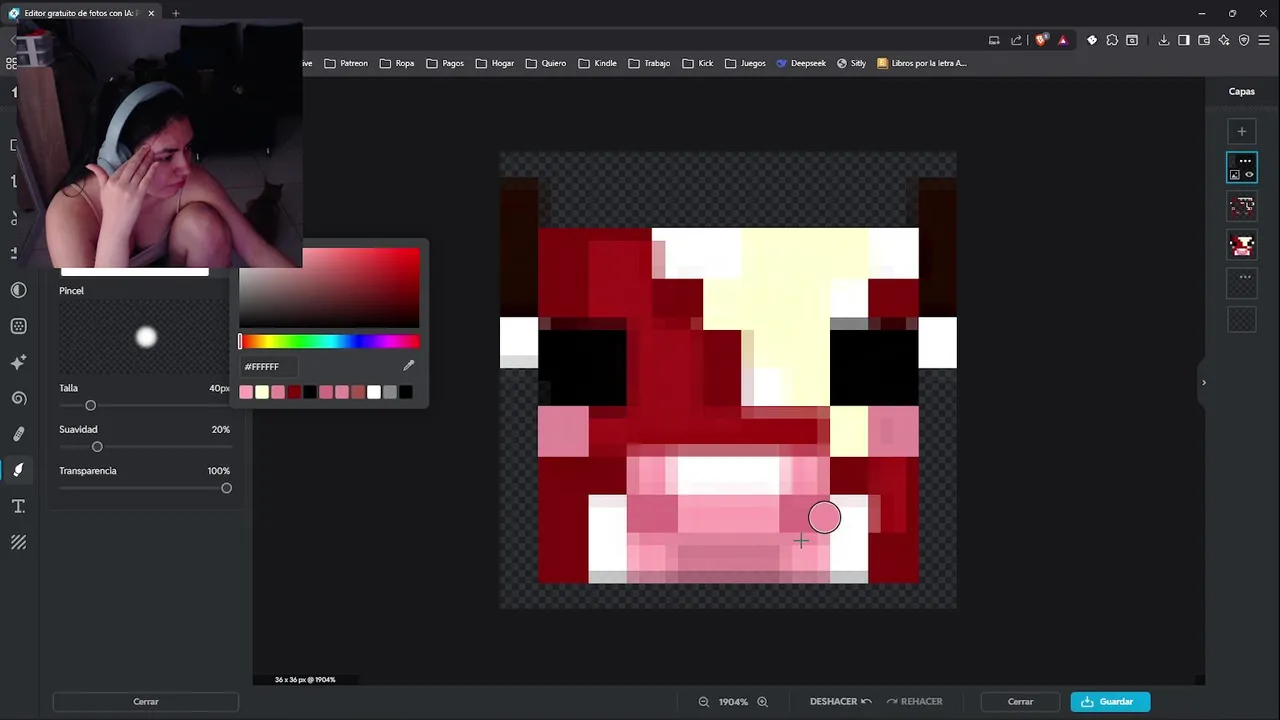Zoom in with the plus magnifier

[762, 702]
